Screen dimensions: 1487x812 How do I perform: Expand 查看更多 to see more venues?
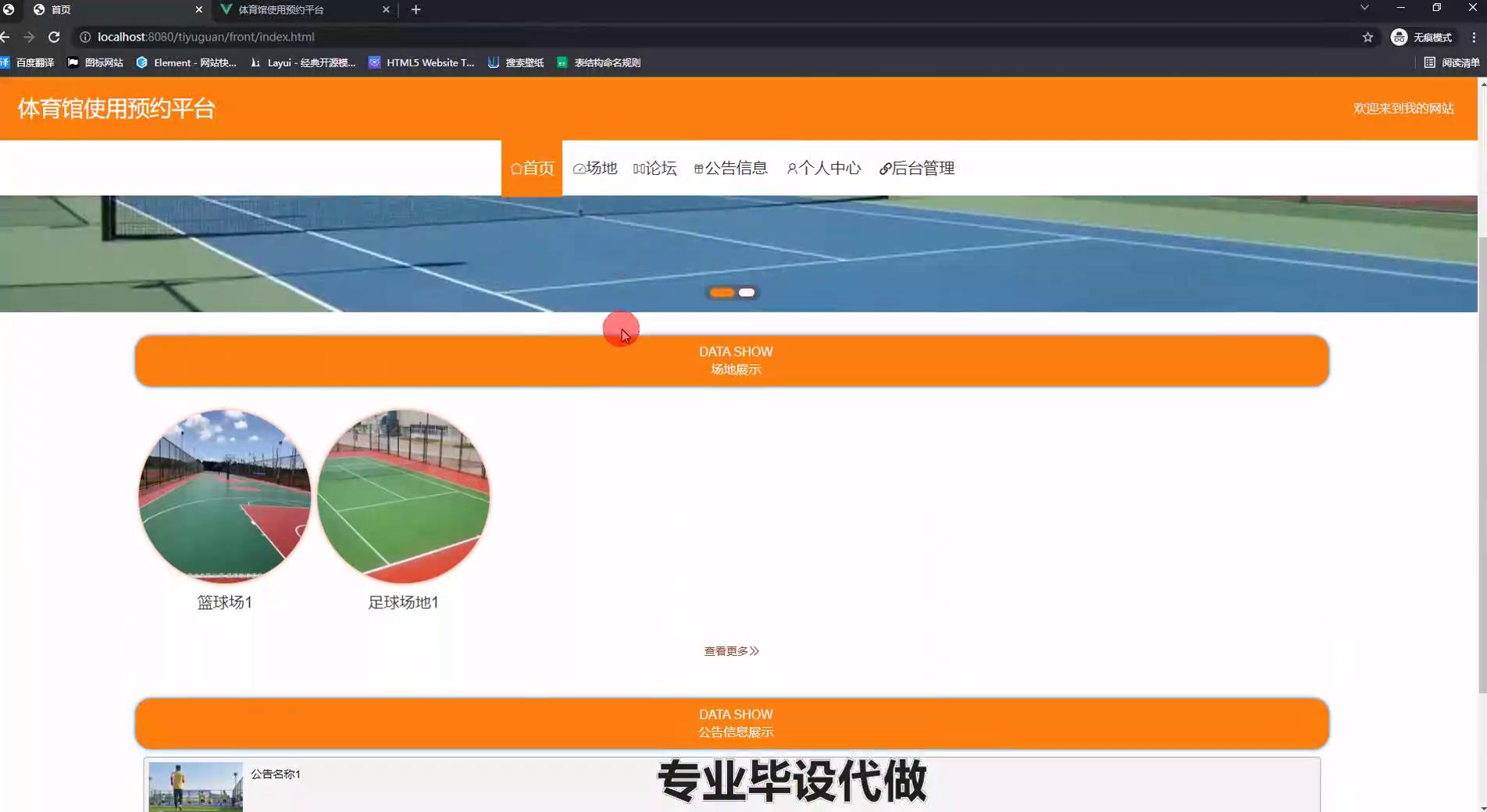coord(731,651)
